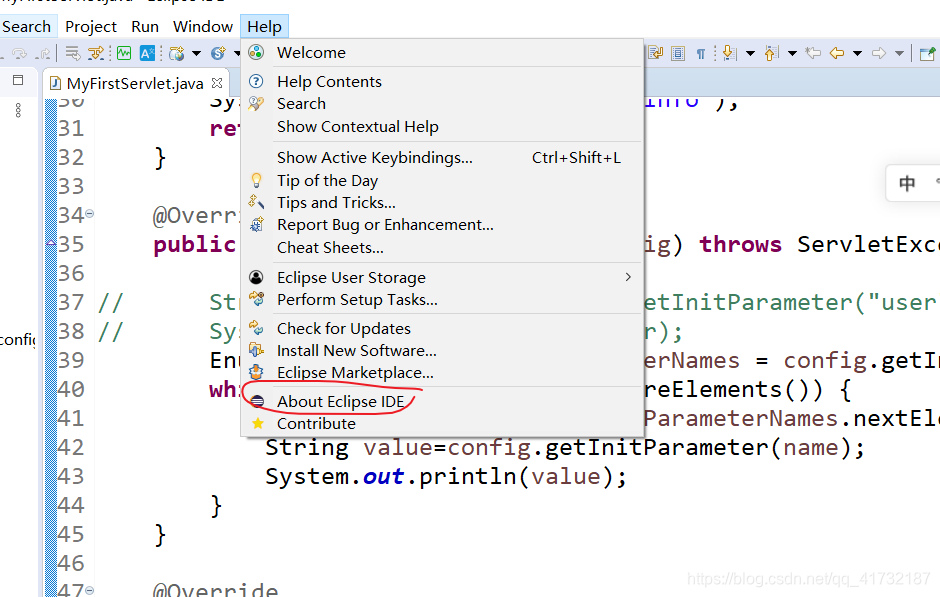Viewport: 940px width, 597px height.
Task: Click the Check for Updates icon
Action: [257, 328]
